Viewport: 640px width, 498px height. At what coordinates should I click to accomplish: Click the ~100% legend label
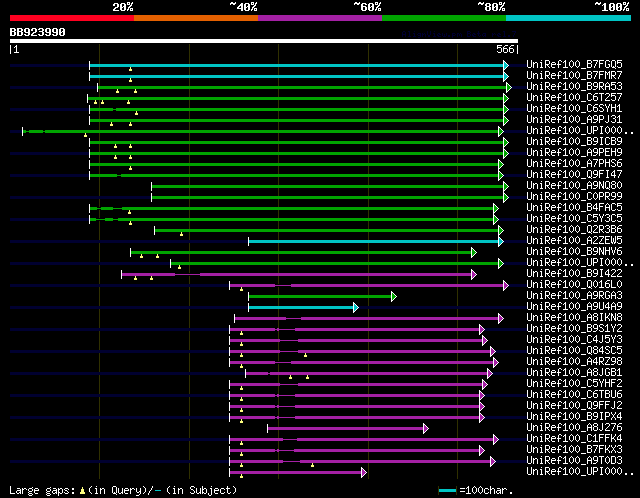tap(612, 7)
